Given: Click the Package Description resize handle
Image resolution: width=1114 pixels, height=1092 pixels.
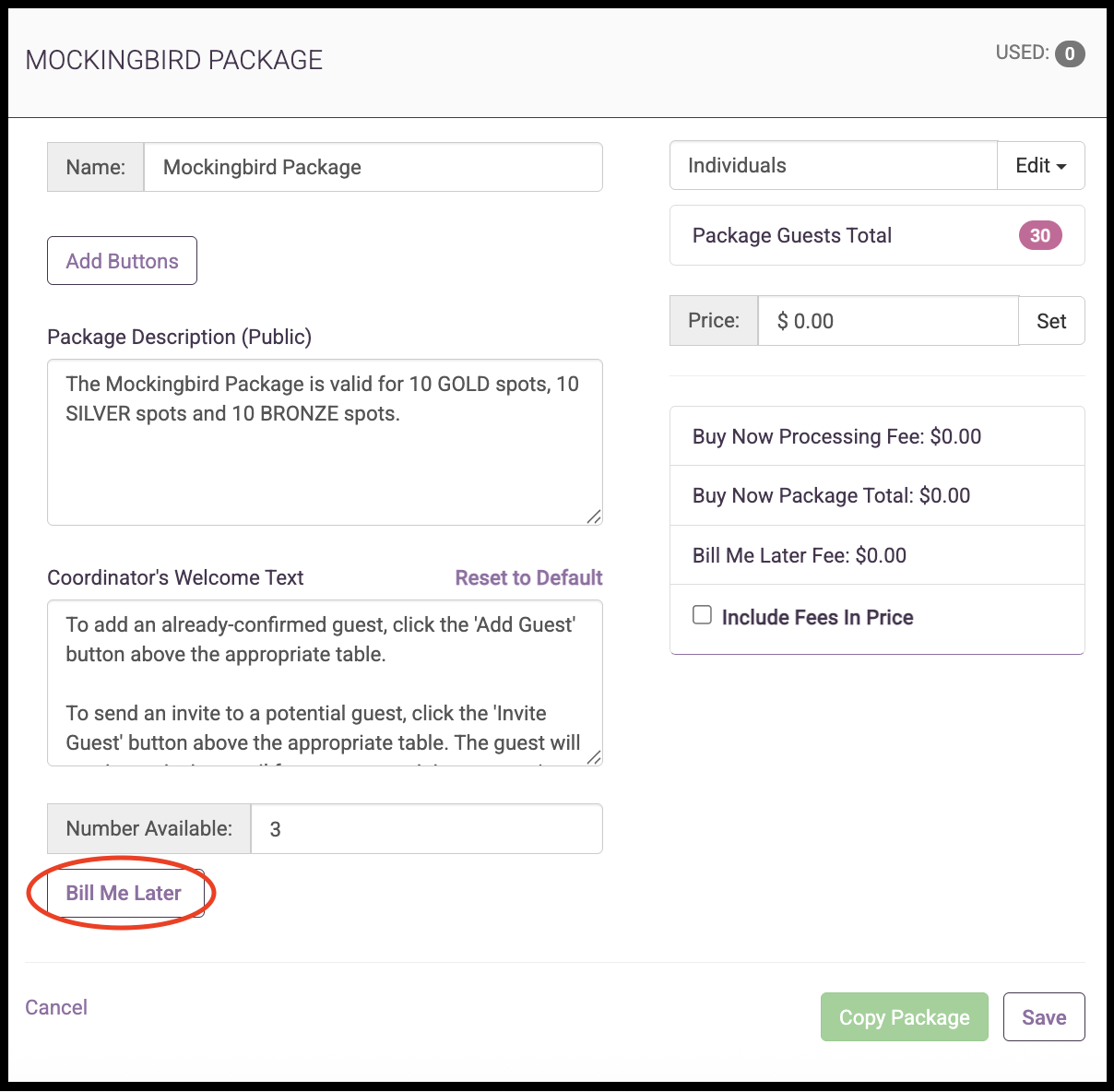Looking at the screenshot, I should coord(594,516).
